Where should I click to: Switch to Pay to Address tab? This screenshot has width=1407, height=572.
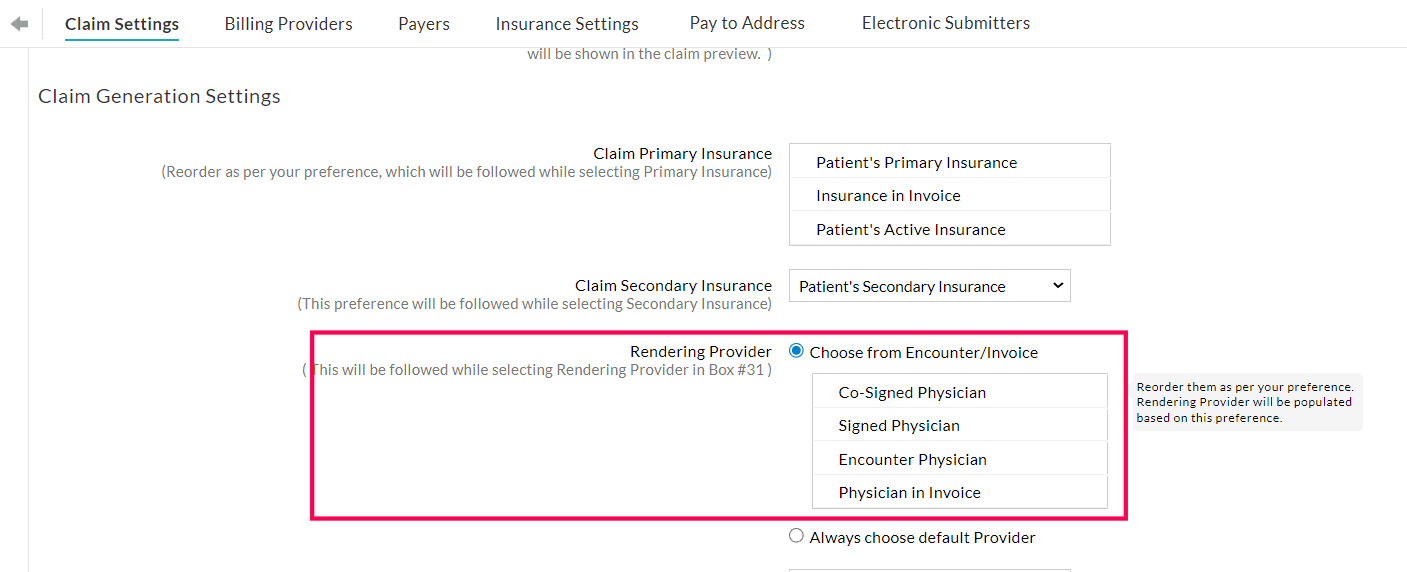pos(747,23)
